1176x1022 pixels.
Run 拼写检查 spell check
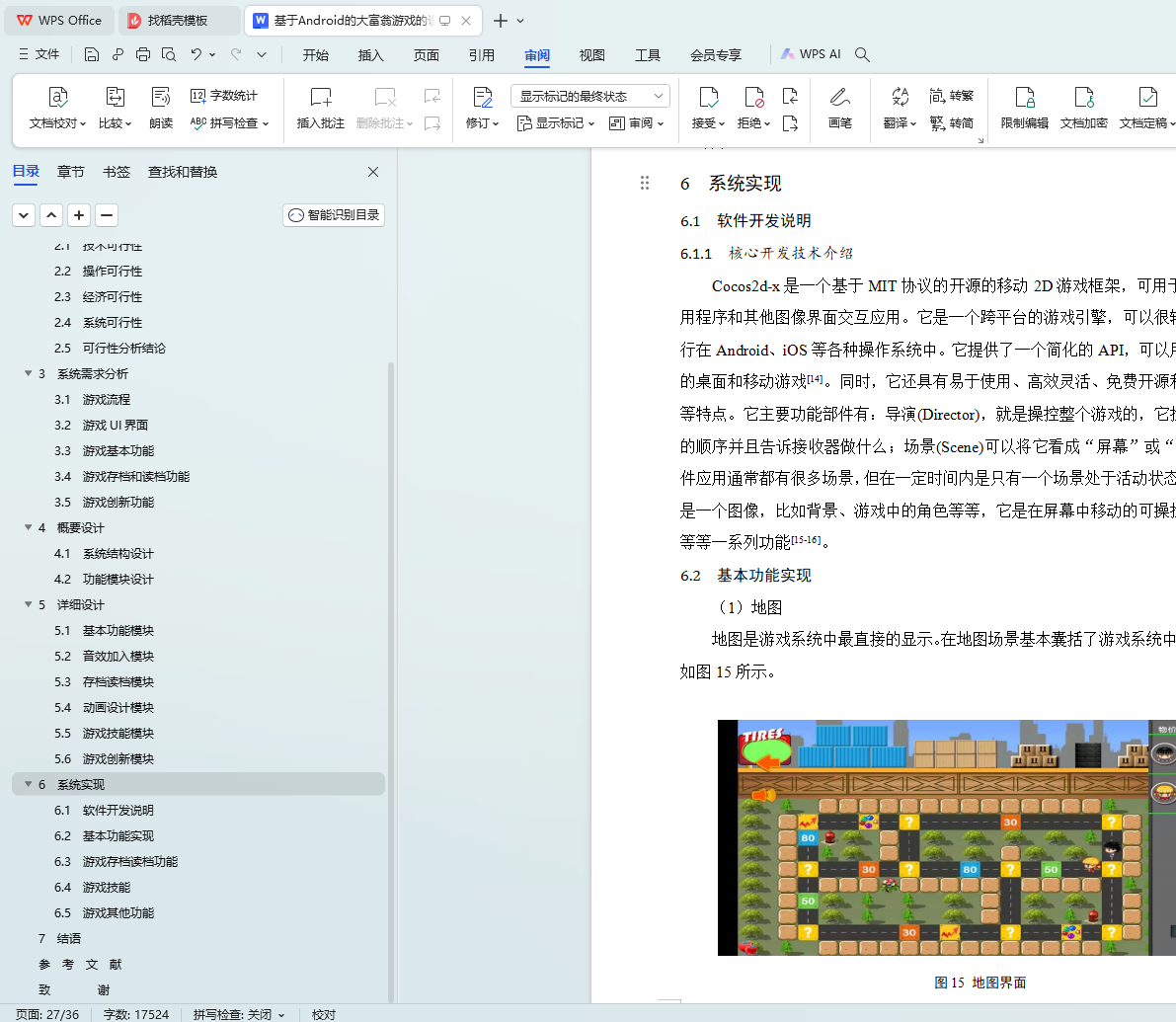(x=229, y=123)
